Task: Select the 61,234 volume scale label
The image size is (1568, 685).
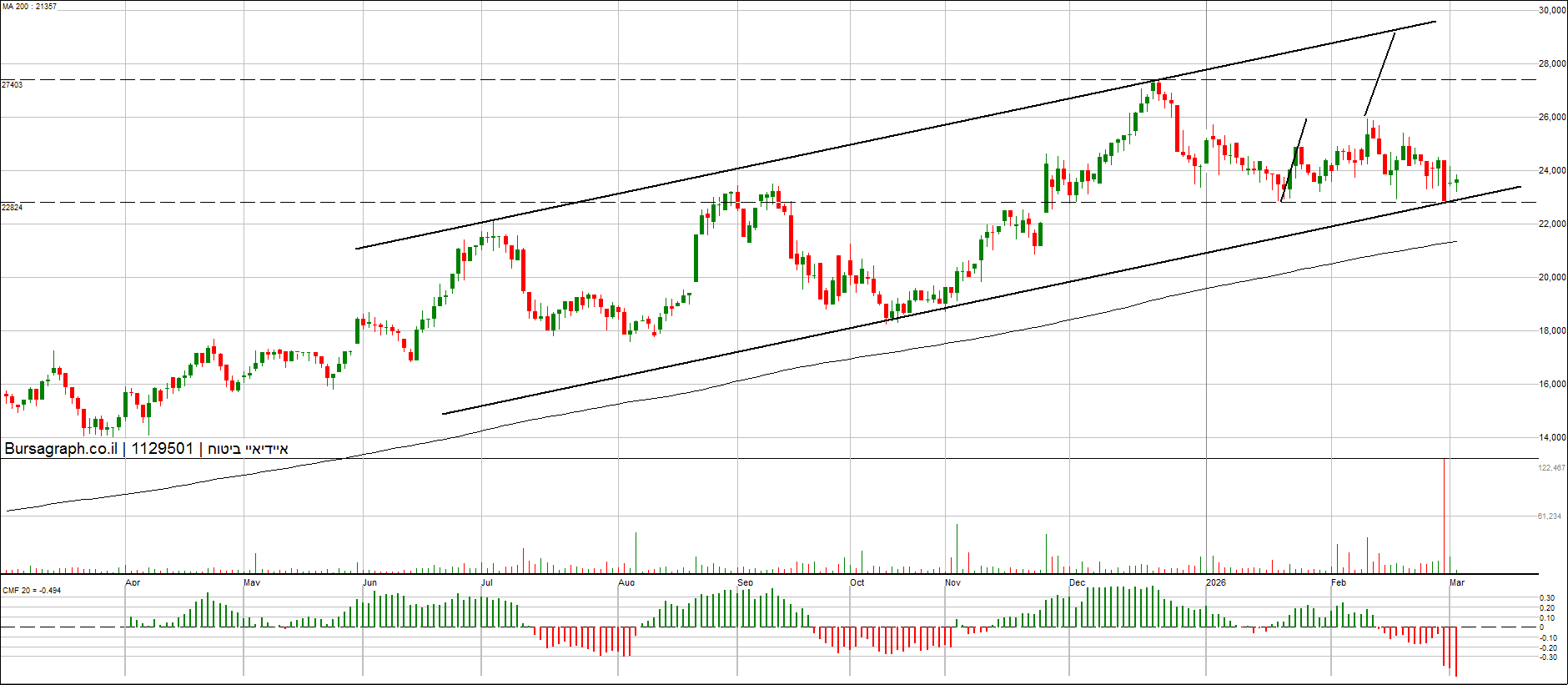Action: pos(1550,516)
